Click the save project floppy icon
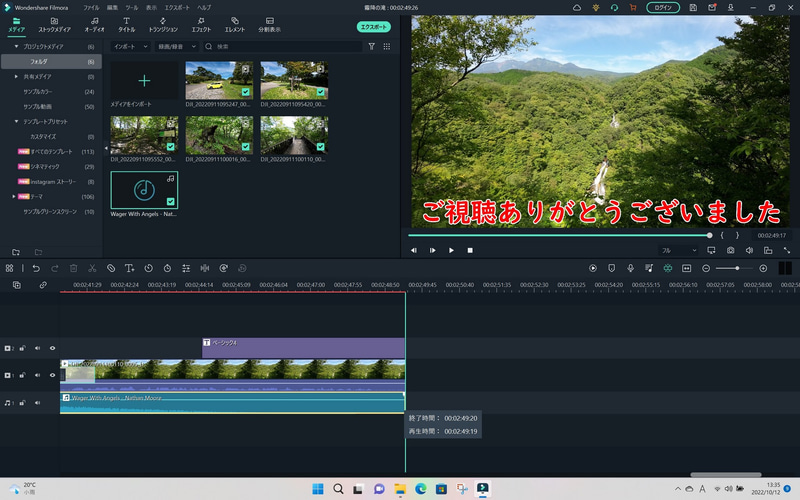Viewport: 800px width, 500px height. click(x=693, y=8)
